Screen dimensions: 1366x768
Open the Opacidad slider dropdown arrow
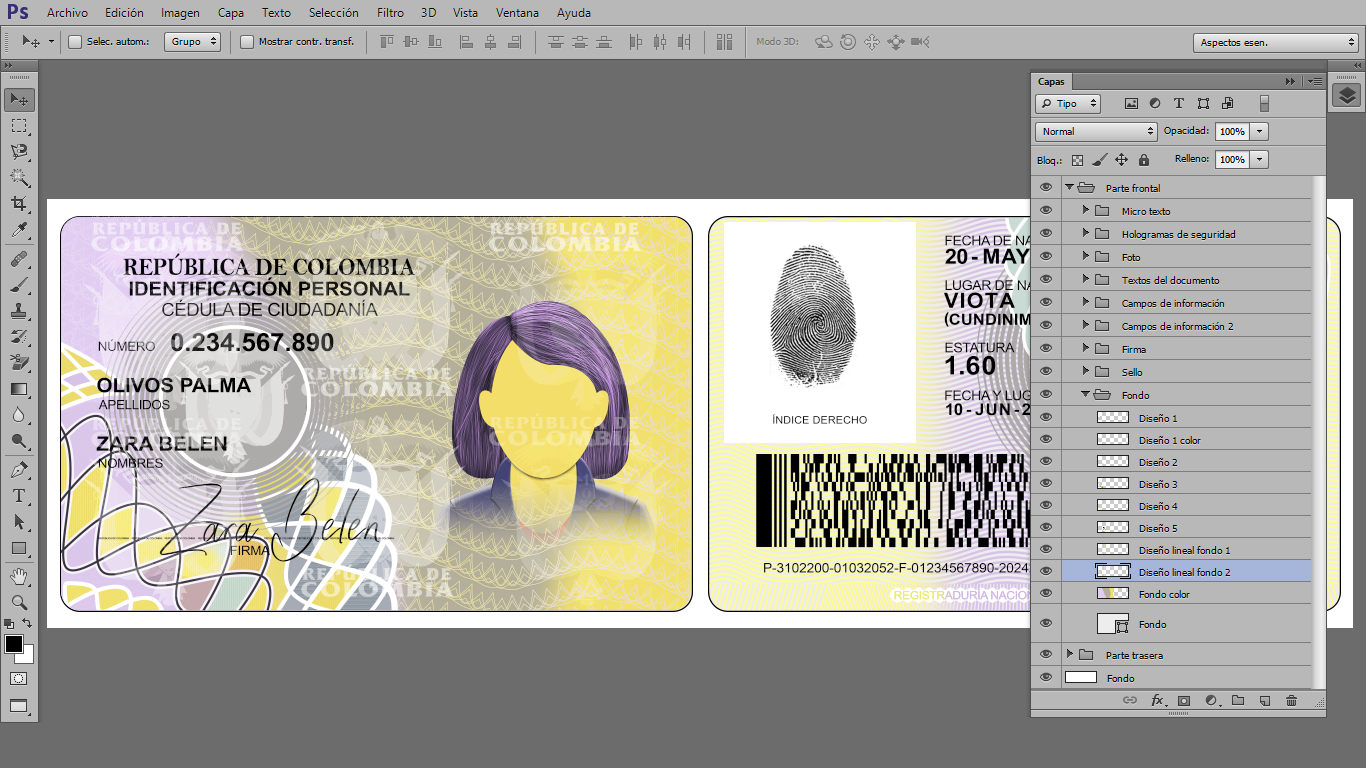[x=1260, y=131]
